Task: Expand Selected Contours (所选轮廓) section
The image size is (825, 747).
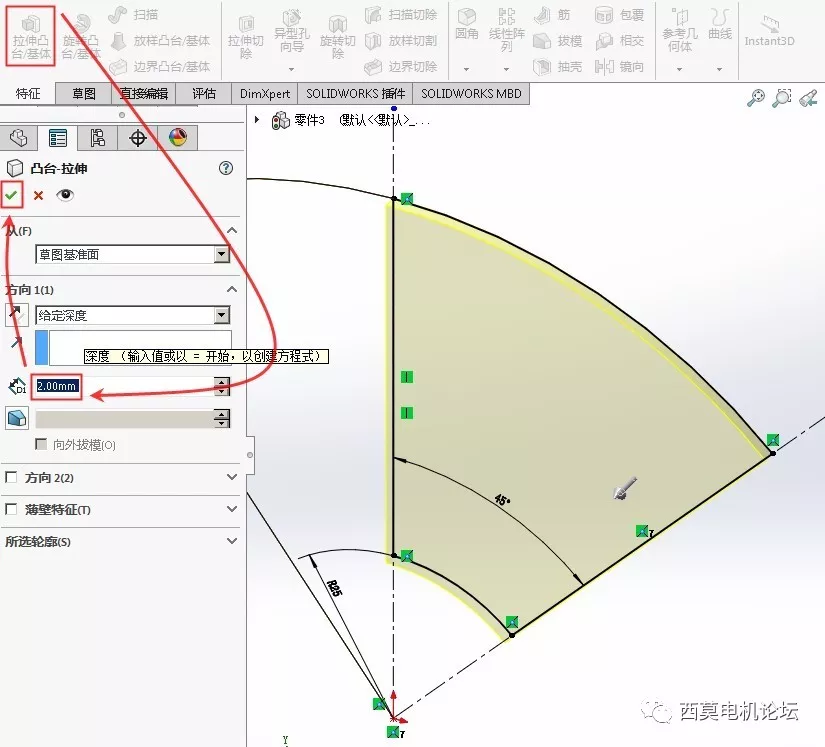Action: coord(232,541)
